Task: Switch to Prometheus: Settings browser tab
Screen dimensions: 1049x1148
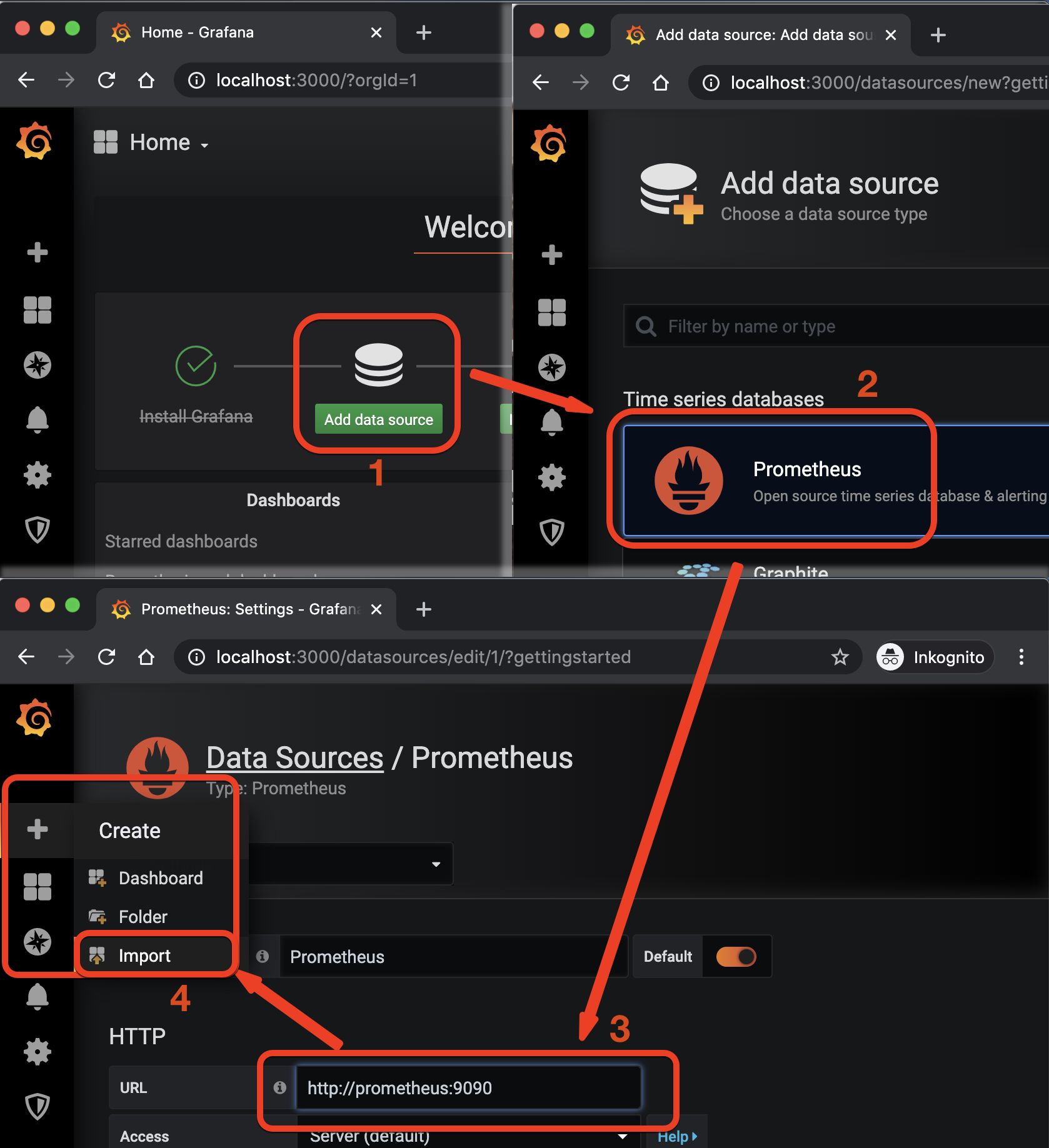Action: (x=246, y=609)
